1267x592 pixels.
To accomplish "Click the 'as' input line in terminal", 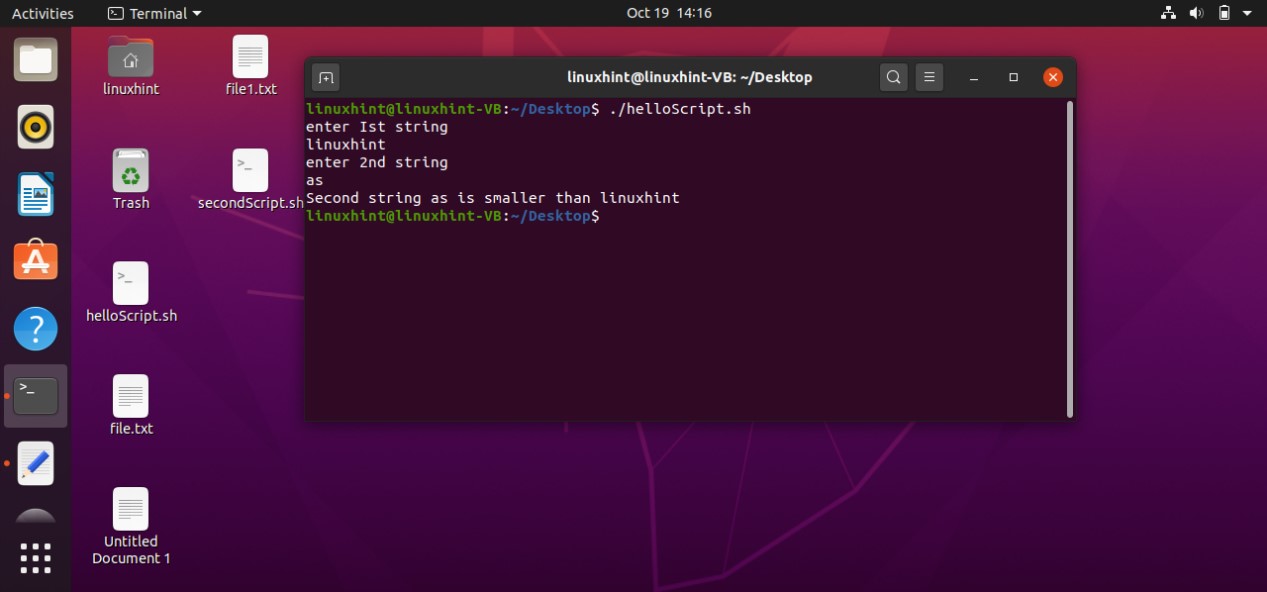I will tap(315, 181).
